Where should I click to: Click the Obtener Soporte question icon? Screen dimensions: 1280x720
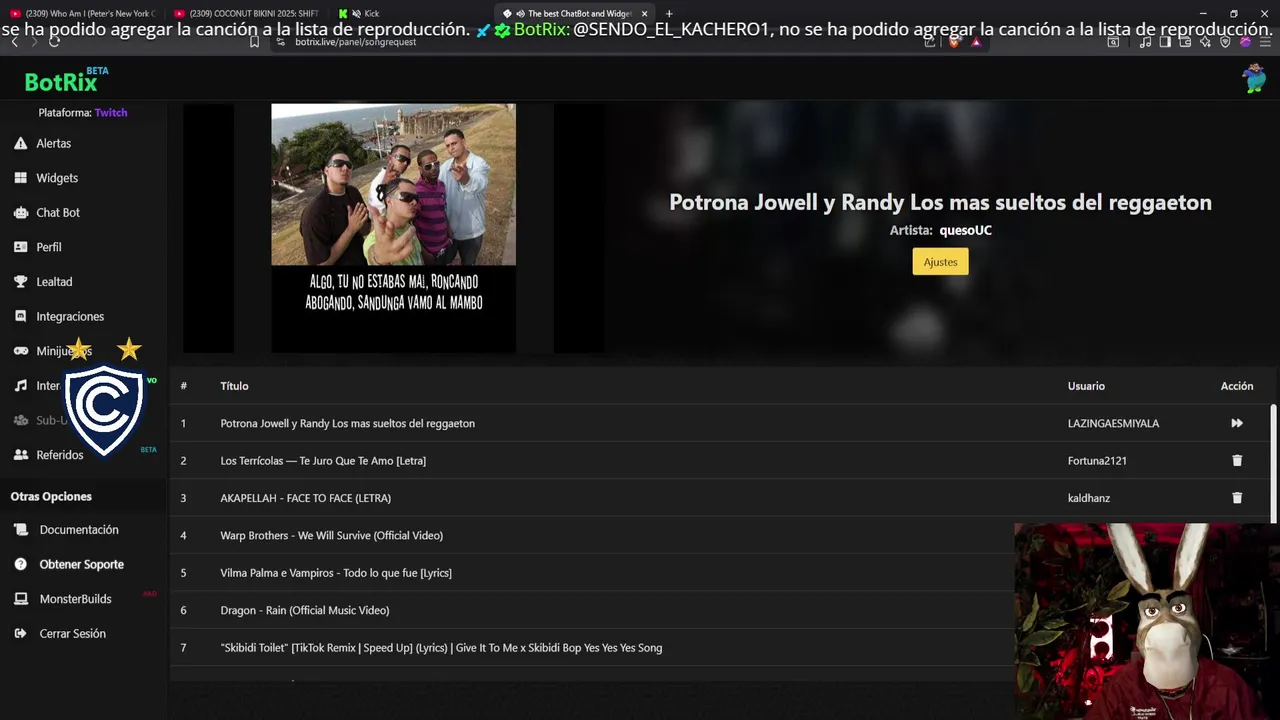coord(20,564)
